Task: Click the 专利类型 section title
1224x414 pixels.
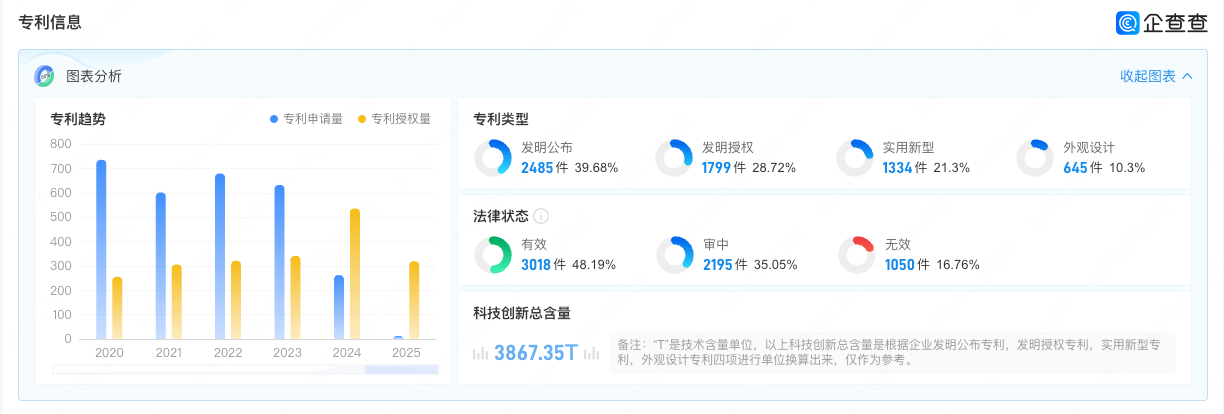Action: click(501, 119)
